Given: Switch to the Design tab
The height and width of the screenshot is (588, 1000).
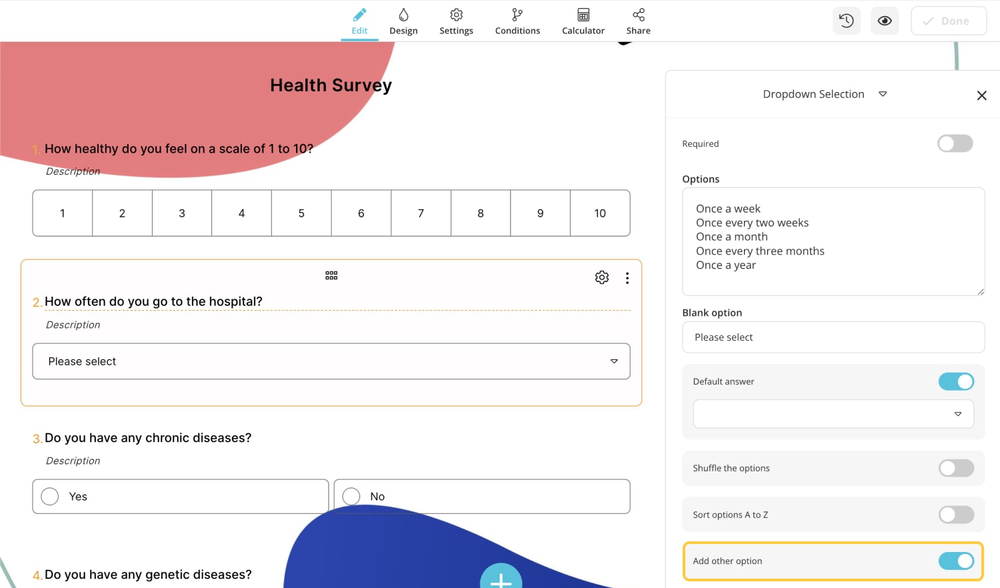Looking at the screenshot, I should point(403,21).
